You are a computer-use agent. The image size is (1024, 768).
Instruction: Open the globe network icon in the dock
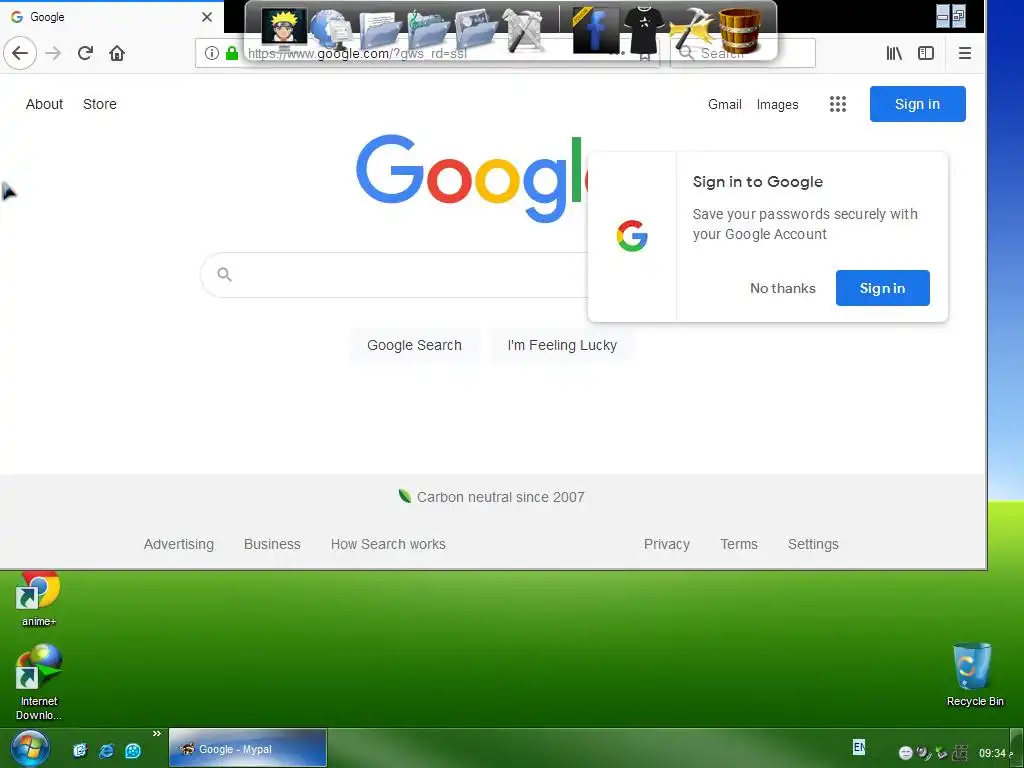click(x=332, y=30)
